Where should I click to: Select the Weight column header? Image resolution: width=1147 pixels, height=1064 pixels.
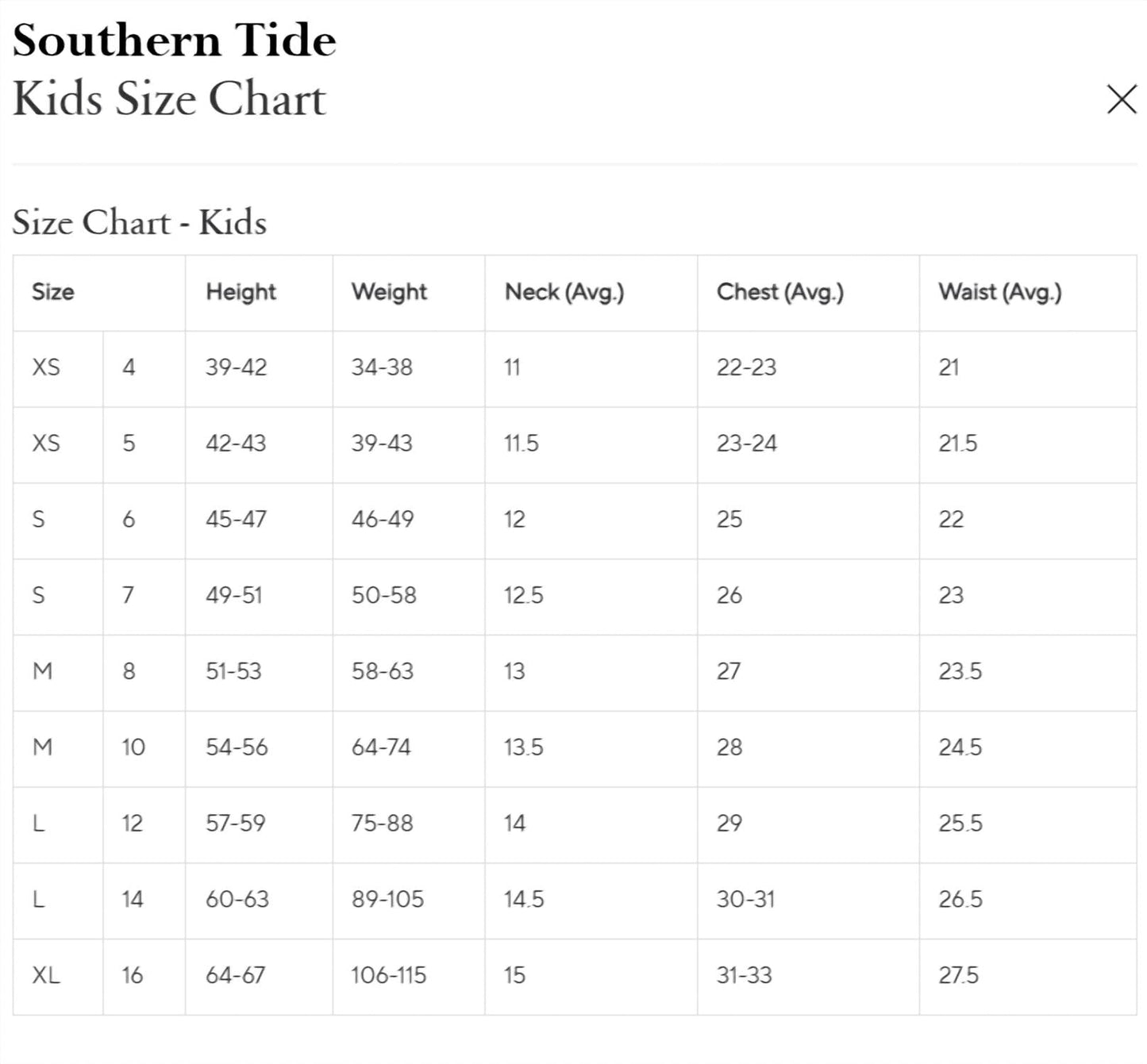click(388, 292)
